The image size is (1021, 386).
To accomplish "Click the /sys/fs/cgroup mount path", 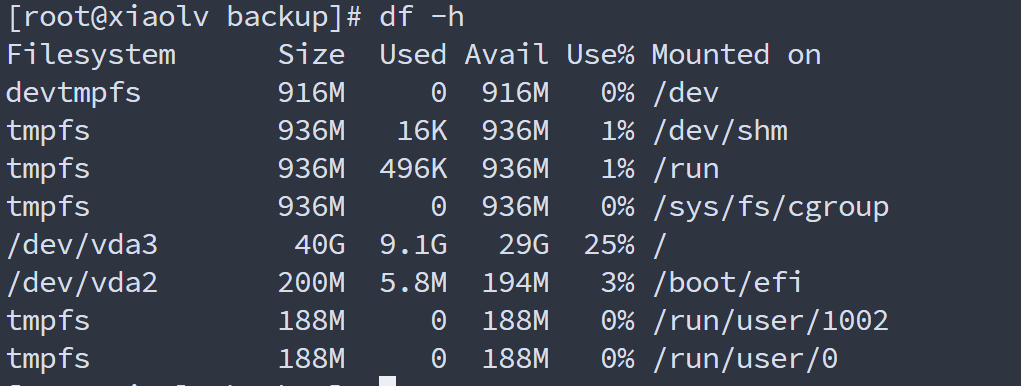I will pyautogui.click(x=770, y=207).
